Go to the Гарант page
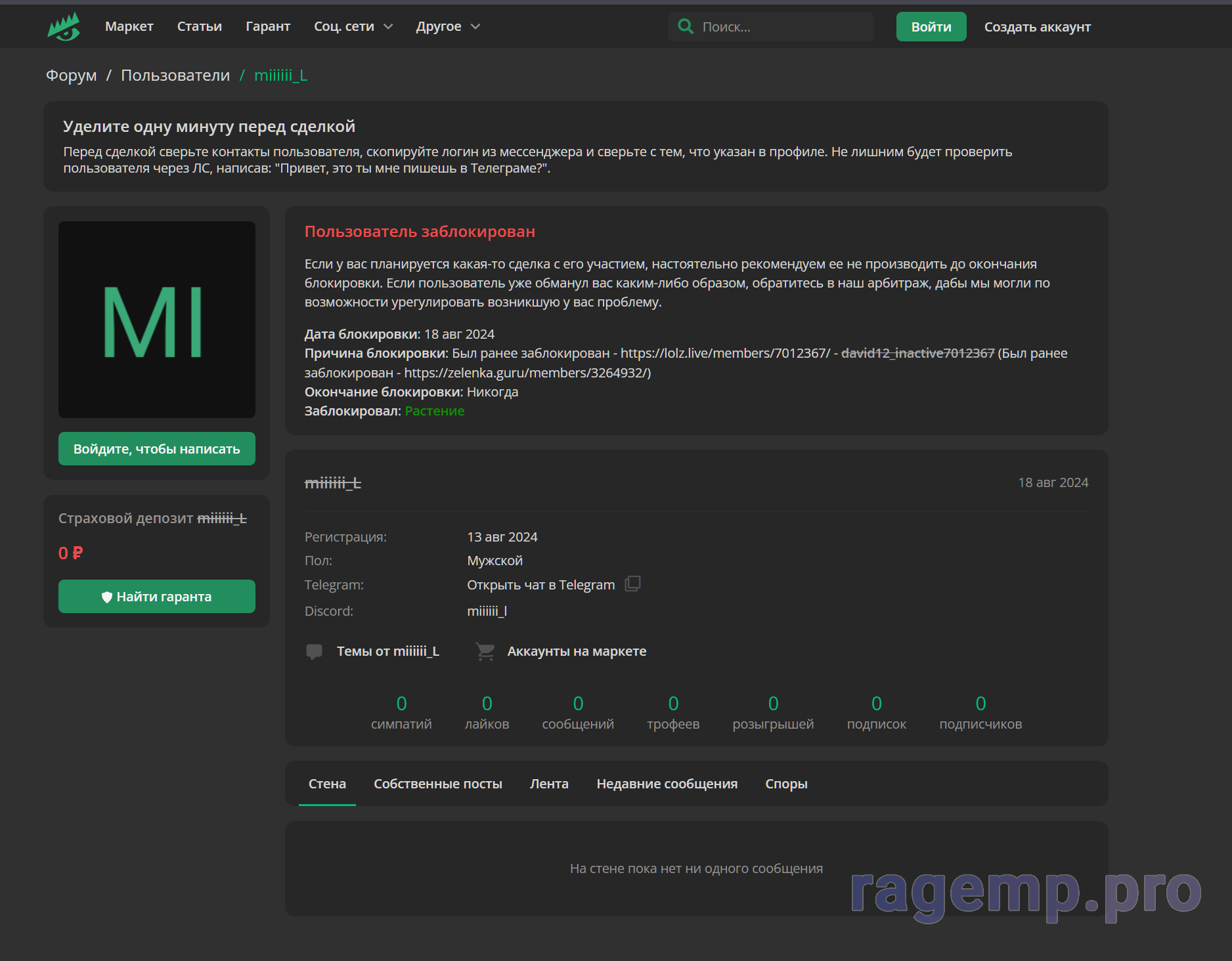The width and height of the screenshot is (1232, 961). [x=268, y=27]
